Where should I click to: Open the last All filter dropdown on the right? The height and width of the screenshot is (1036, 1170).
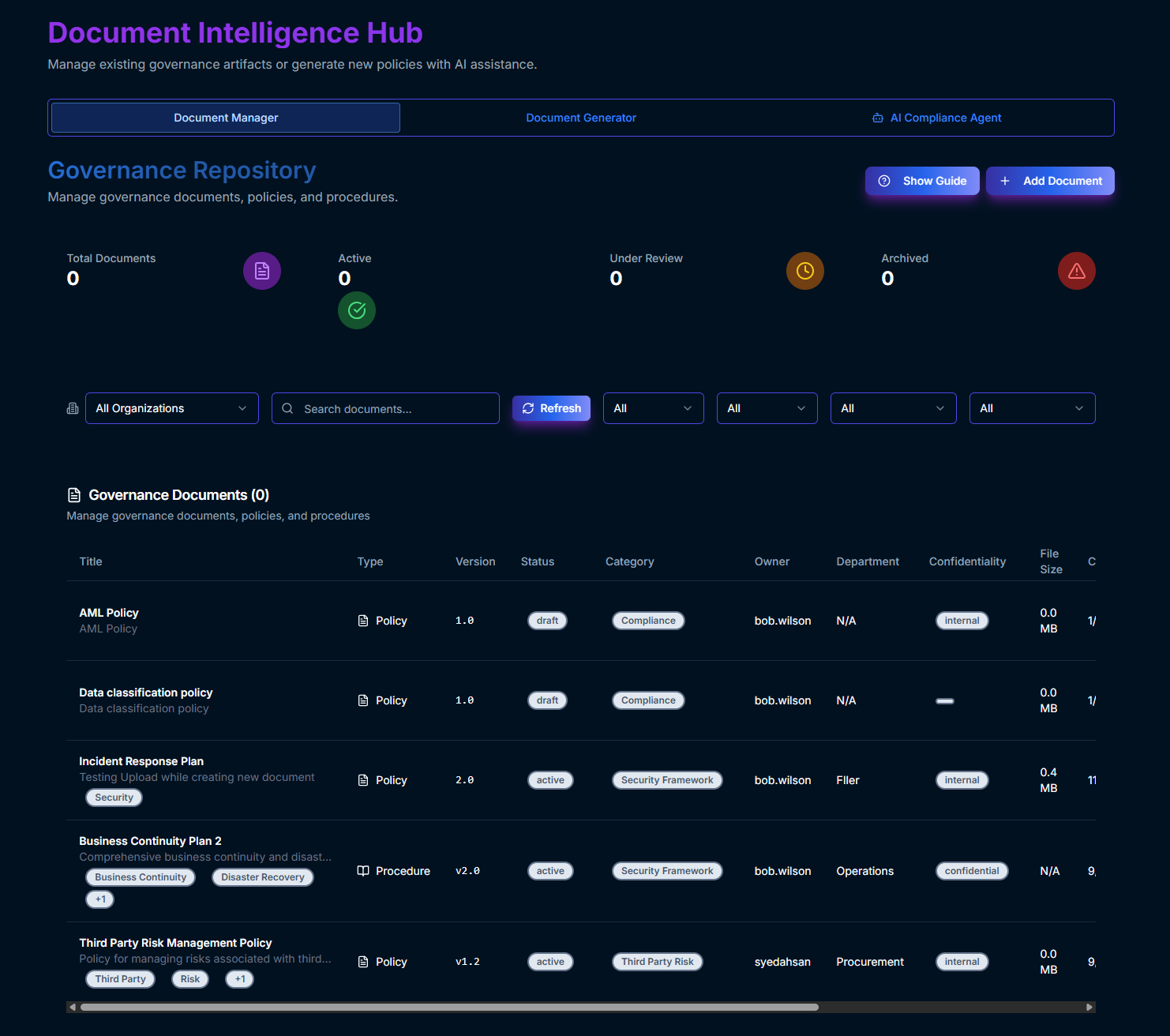click(1033, 408)
